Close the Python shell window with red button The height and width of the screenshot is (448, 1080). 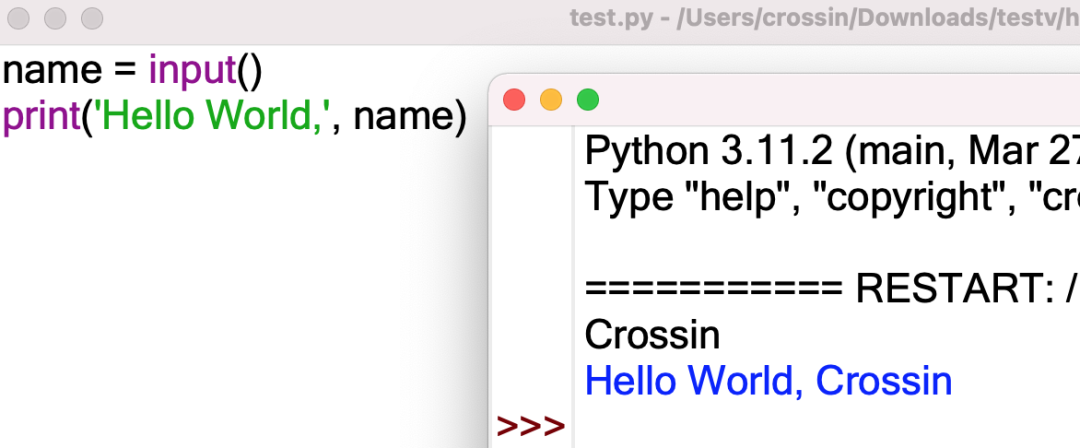click(515, 100)
